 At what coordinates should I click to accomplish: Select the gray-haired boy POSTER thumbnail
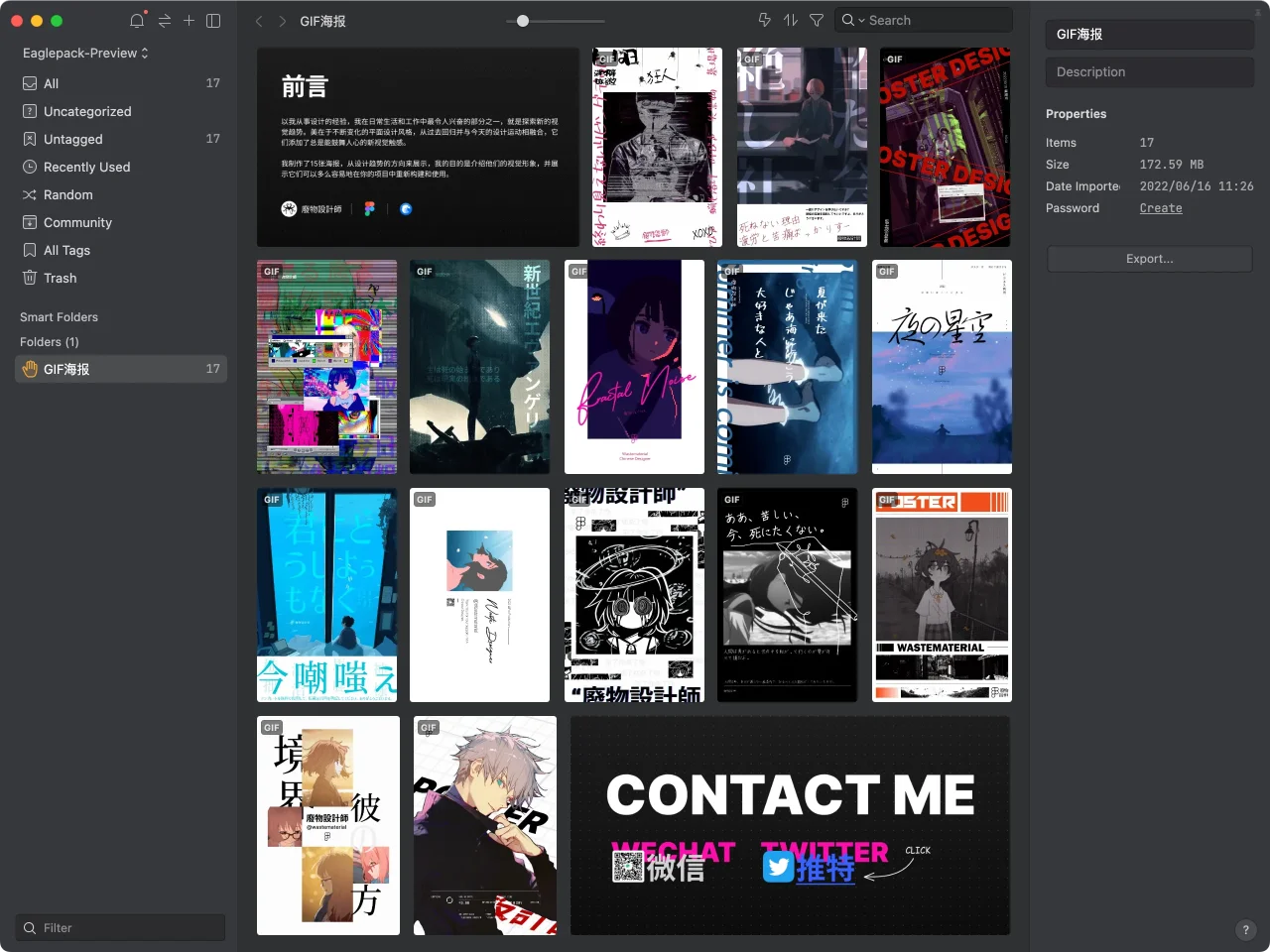(x=485, y=825)
